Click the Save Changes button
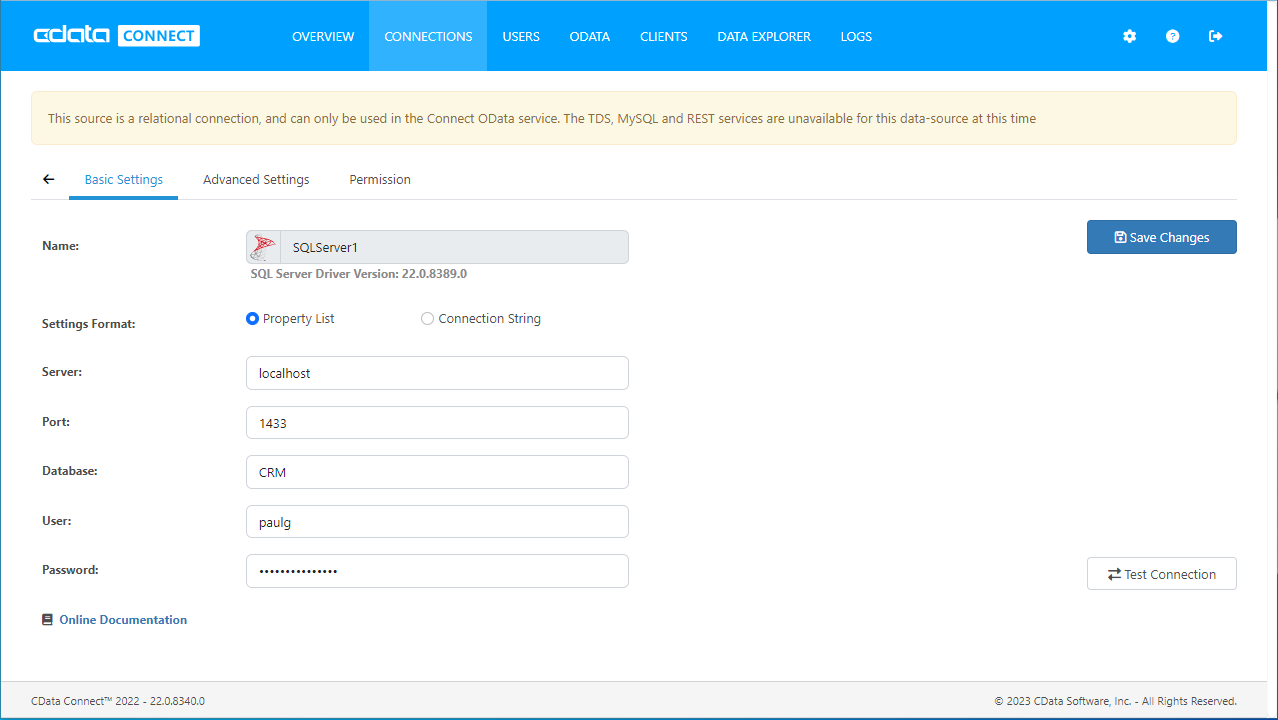1278x720 pixels. (1162, 237)
